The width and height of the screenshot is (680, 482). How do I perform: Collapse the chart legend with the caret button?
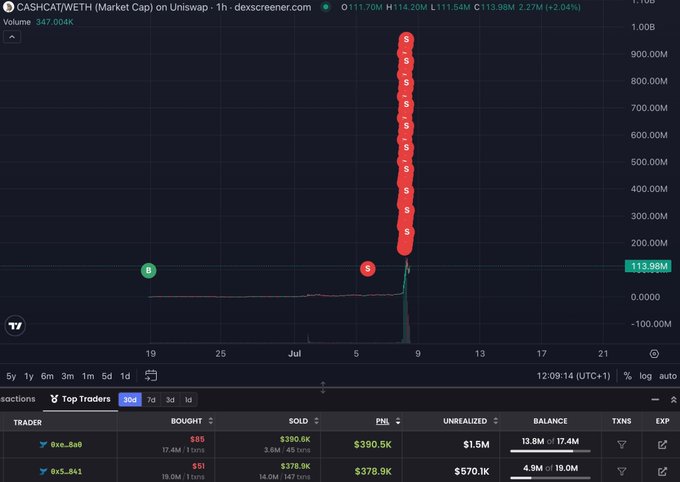pyautogui.click(x=12, y=37)
